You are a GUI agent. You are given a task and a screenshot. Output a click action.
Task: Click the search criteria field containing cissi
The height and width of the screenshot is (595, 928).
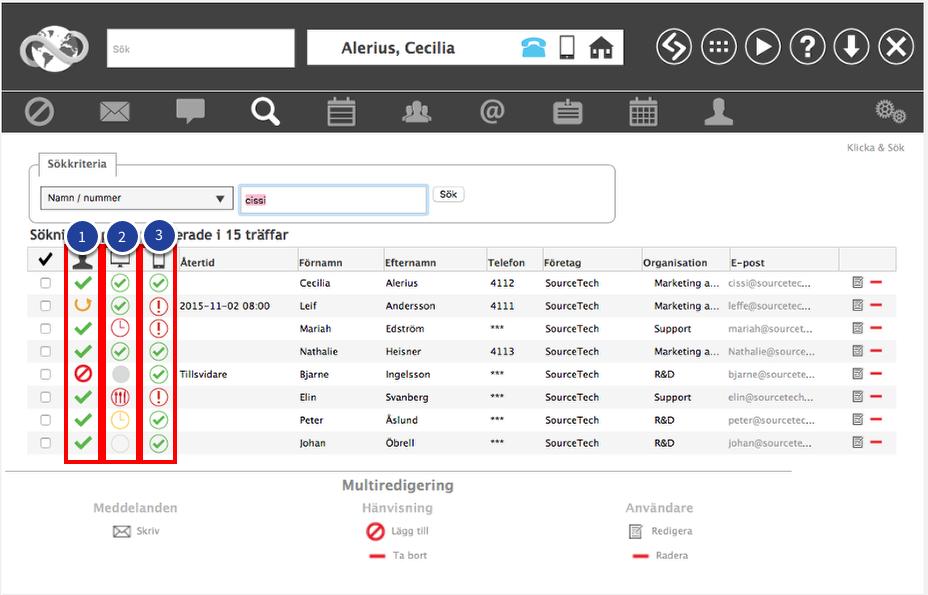(x=333, y=200)
